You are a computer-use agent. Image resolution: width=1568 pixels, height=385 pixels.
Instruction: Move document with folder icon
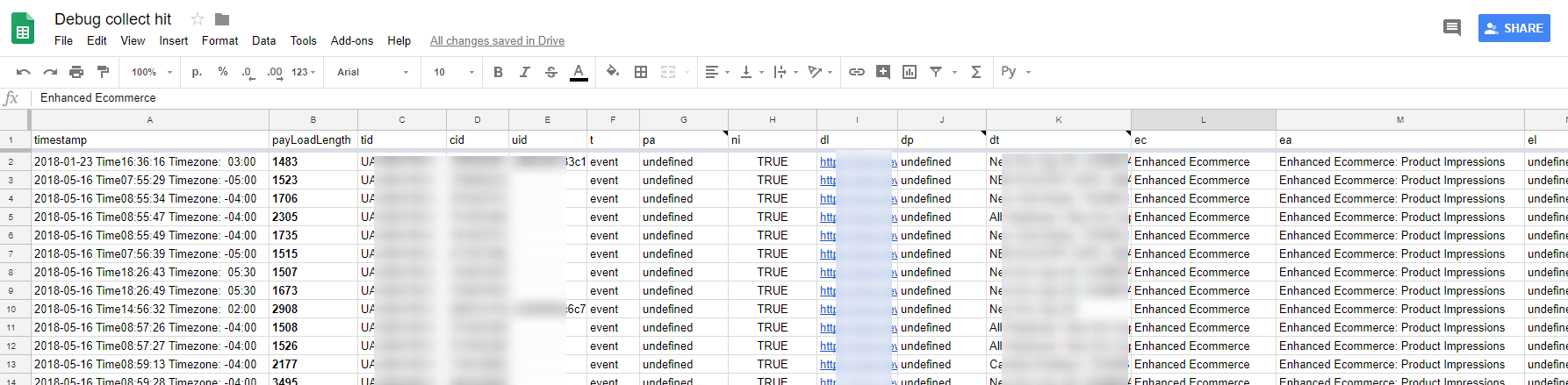(222, 19)
